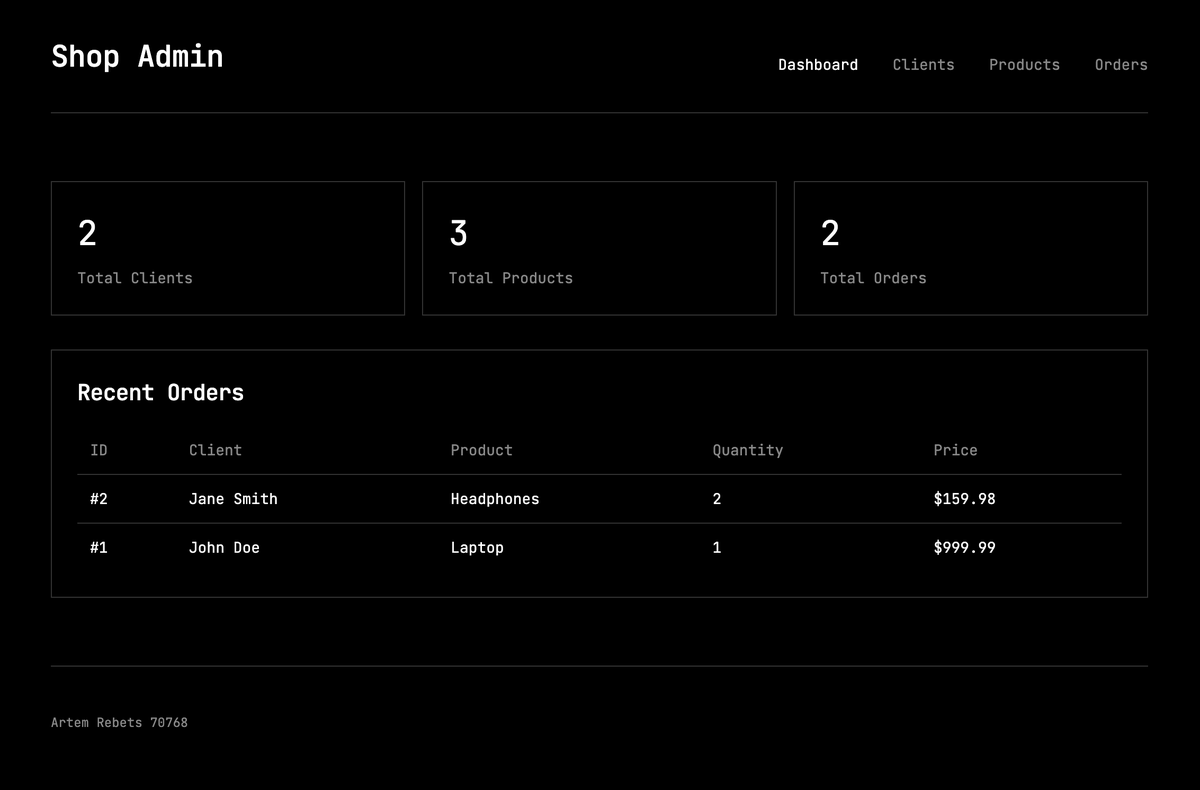Select the Jane Smith client cell
The width and height of the screenshot is (1200, 790).
tap(233, 499)
